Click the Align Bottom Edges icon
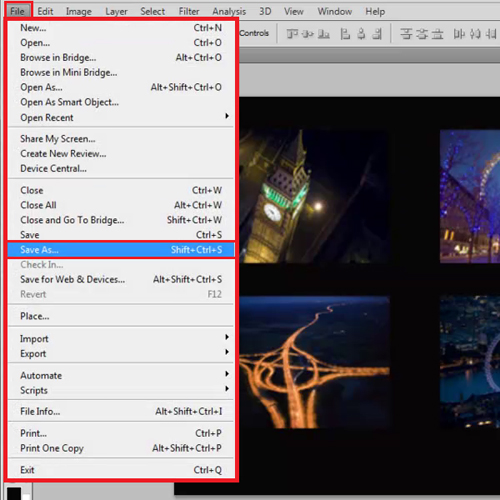The width and height of the screenshot is (500, 500). 324,34
